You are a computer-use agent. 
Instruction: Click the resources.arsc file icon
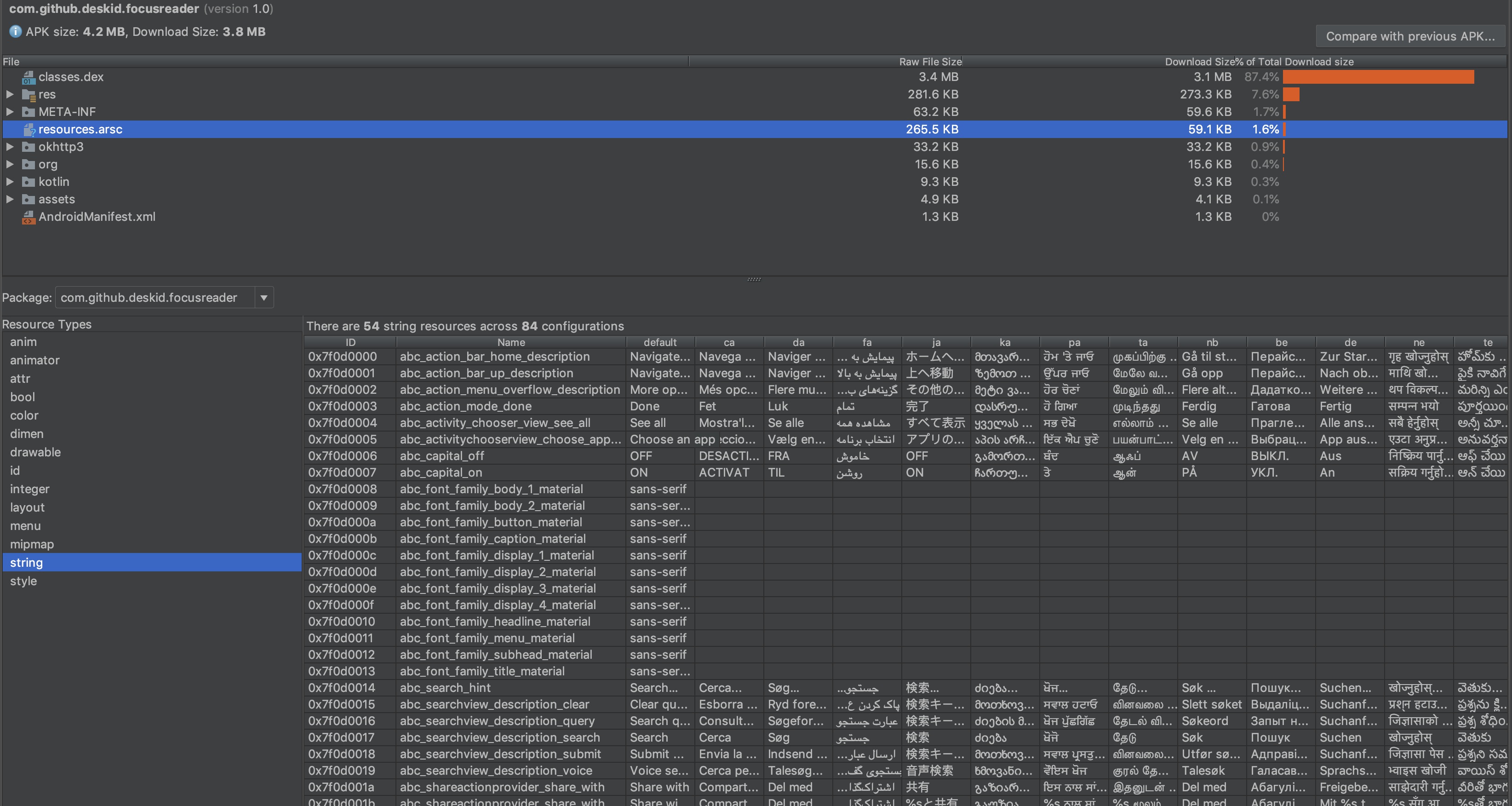click(x=28, y=129)
